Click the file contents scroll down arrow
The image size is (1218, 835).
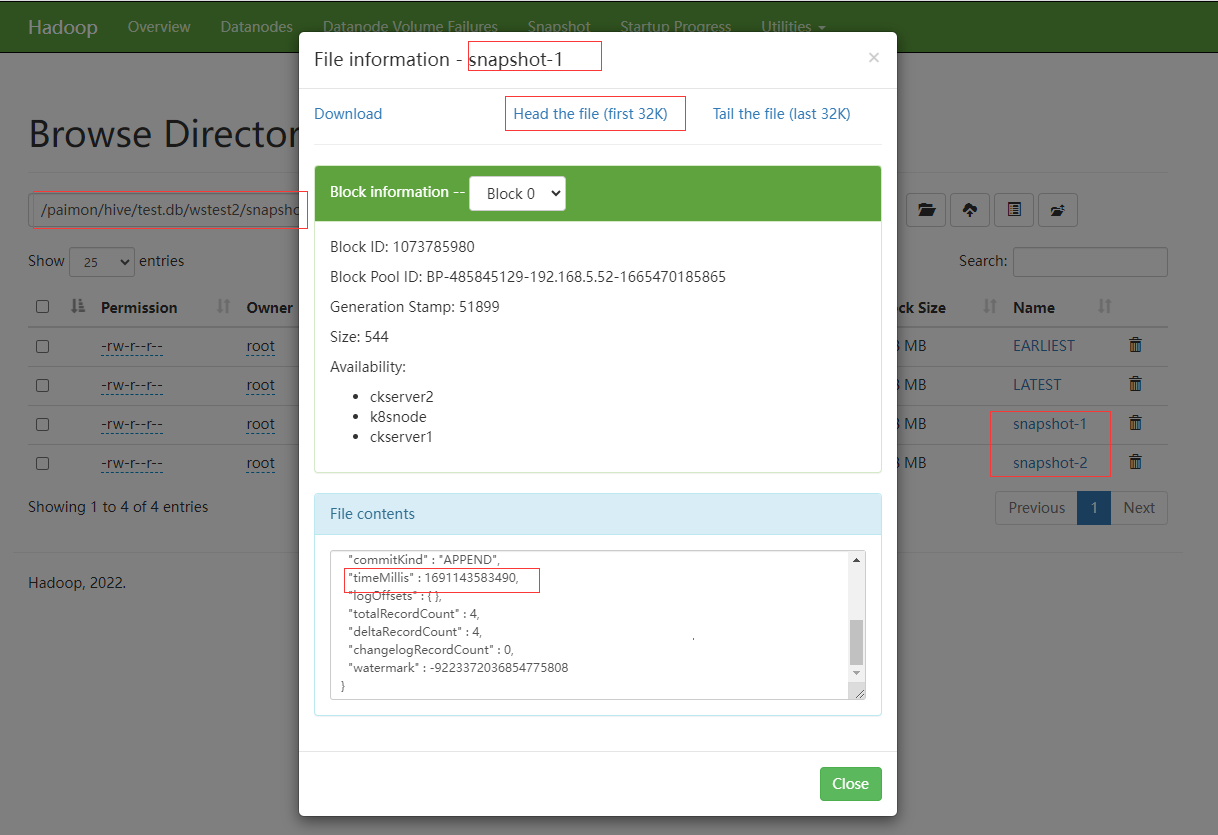[856, 673]
